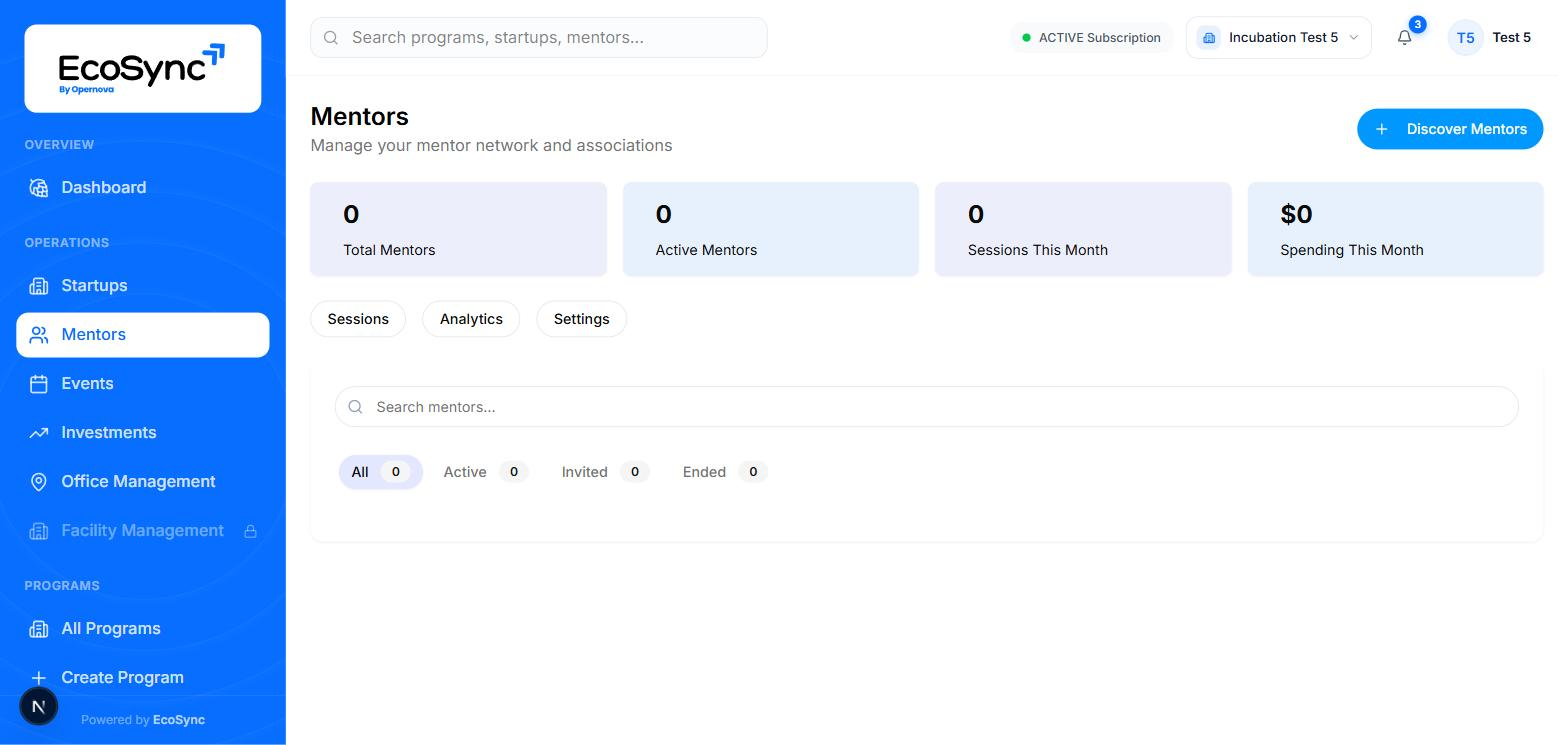
Task: Focus the Search mentors input field
Action: click(x=927, y=407)
